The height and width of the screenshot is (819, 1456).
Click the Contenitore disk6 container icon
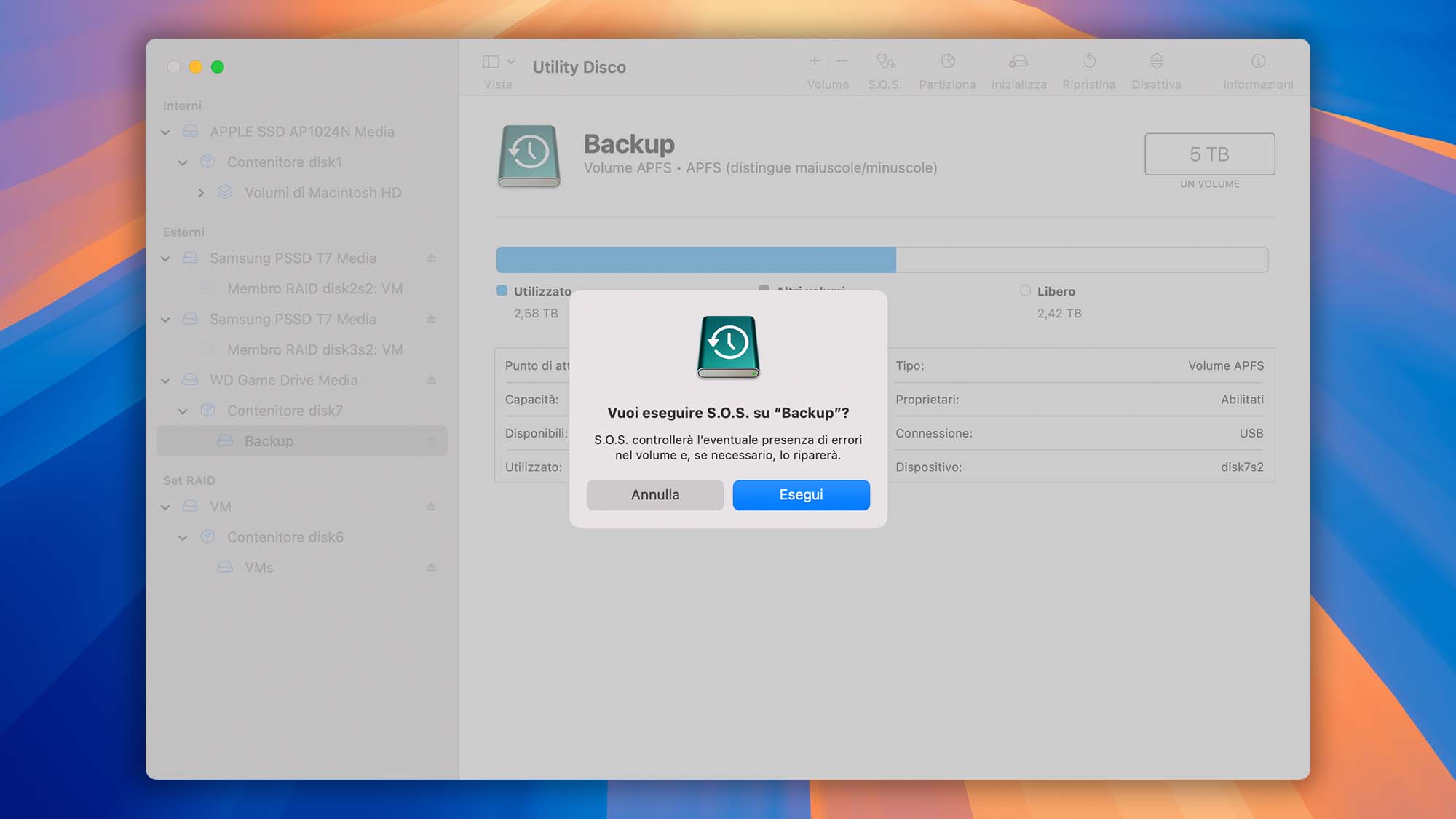click(x=207, y=537)
